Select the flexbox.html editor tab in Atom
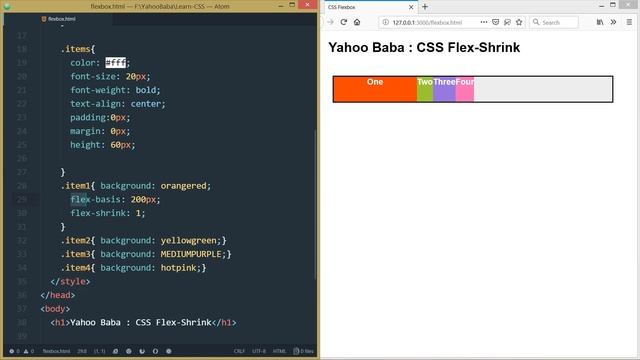 [x=59, y=19]
